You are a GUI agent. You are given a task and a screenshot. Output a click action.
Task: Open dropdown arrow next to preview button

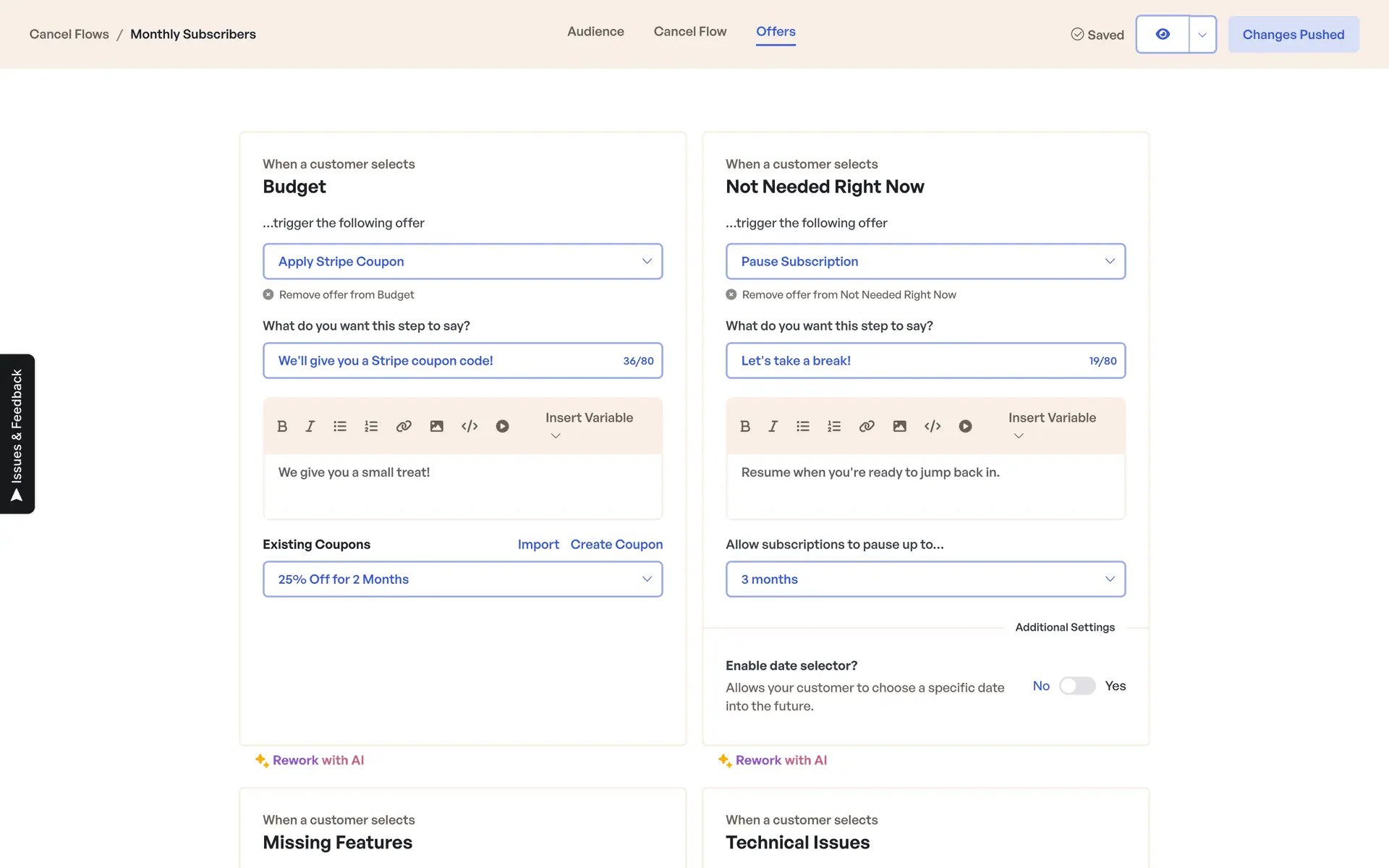[1202, 35]
